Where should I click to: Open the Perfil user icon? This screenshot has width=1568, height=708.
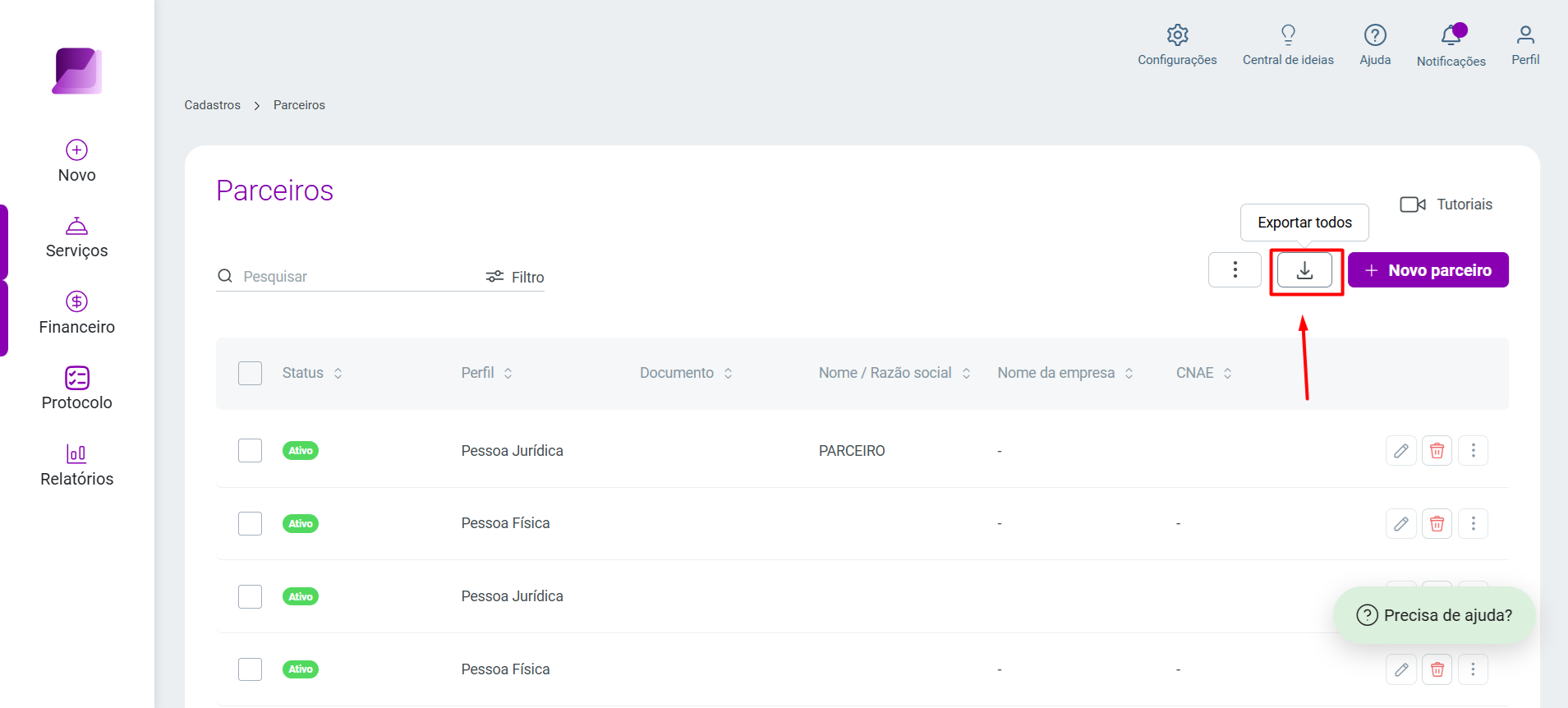tap(1525, 35)
